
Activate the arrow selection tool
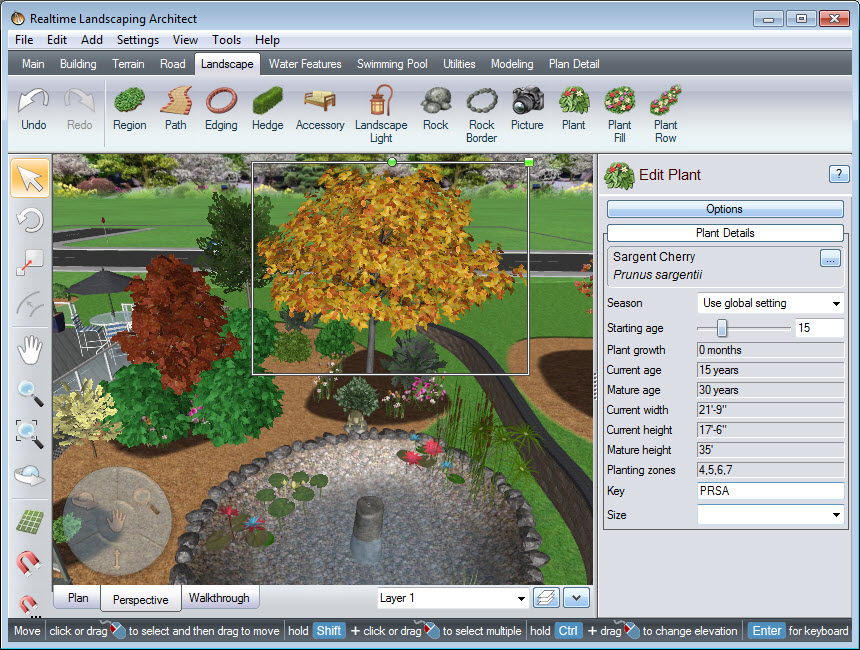point(30,178)
